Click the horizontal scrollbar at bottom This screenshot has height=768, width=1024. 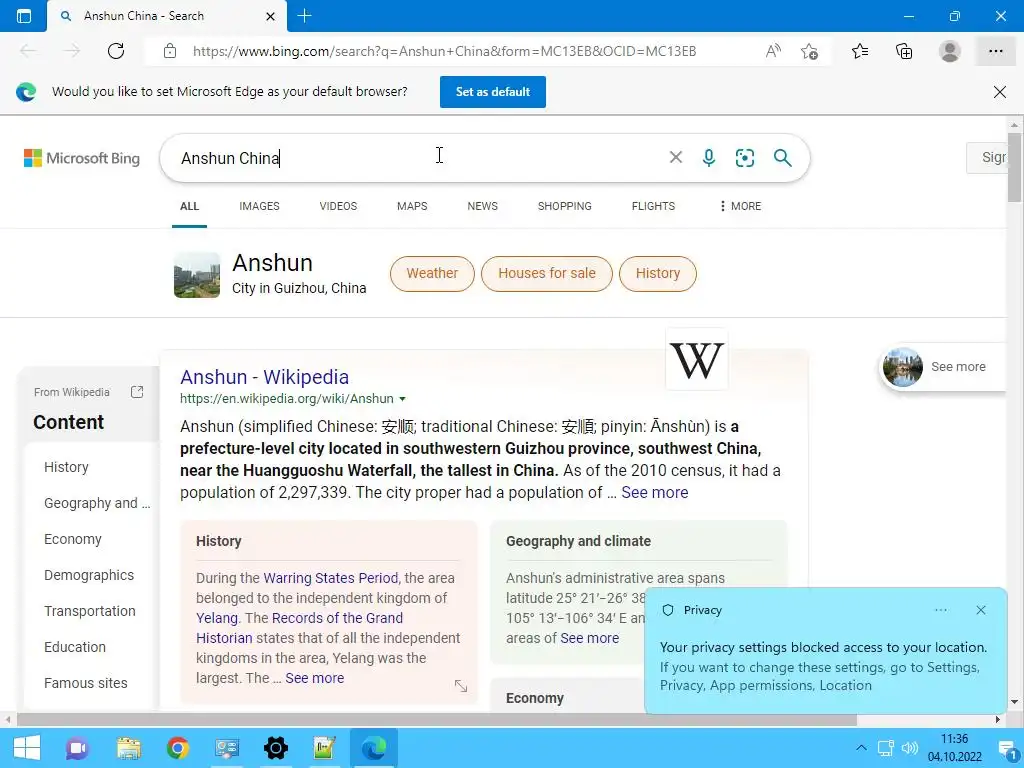click(436, 720)
